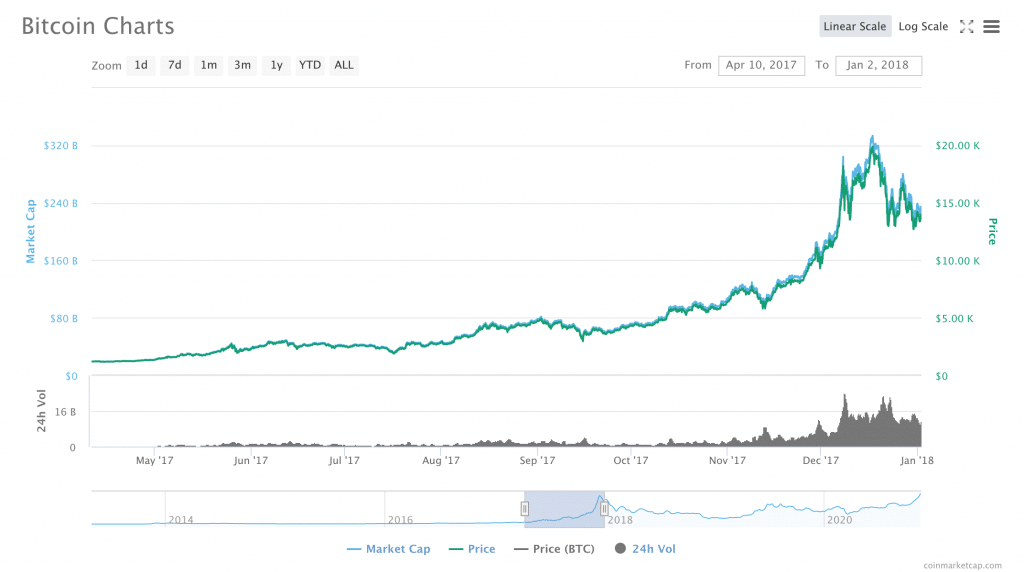This screenshot has height=572, width=1024.
Task: Set zoom to 1d
Action: pos(141,66)
